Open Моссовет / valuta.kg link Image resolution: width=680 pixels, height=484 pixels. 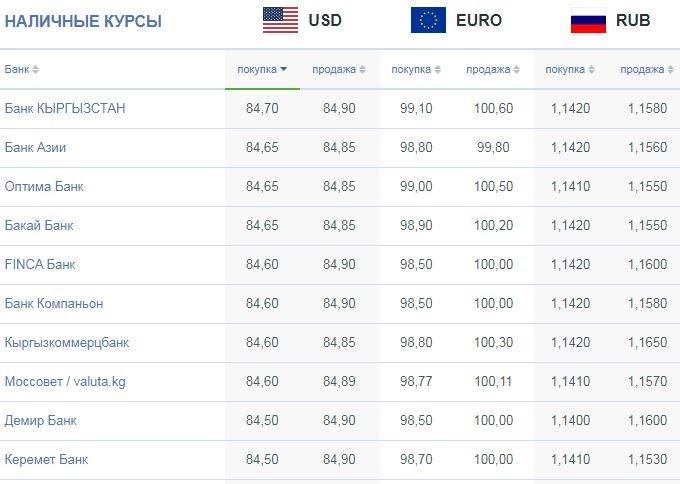coord(65,382)
